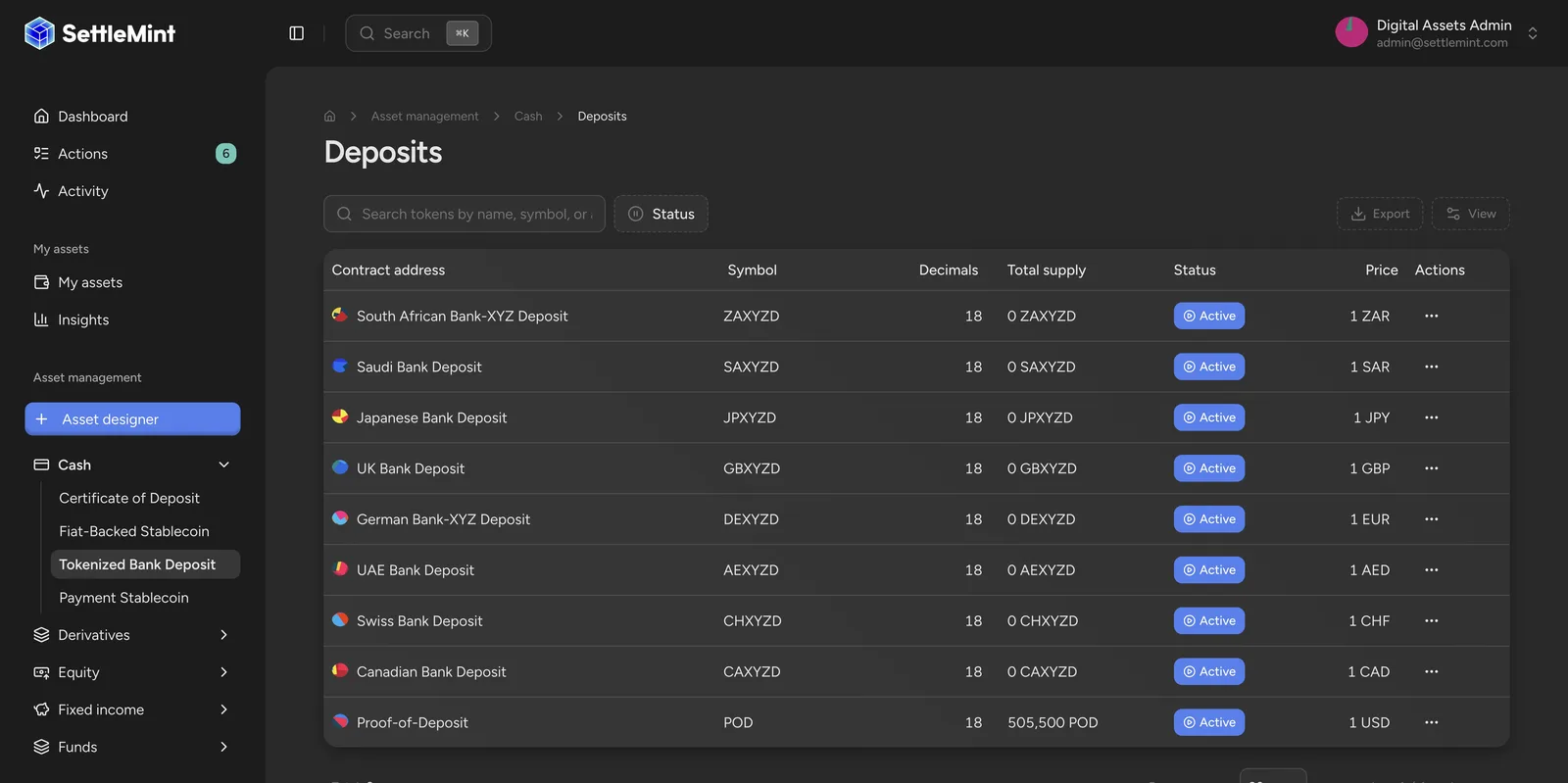Click the Derivatives layers icon

[x=41, y=635]
